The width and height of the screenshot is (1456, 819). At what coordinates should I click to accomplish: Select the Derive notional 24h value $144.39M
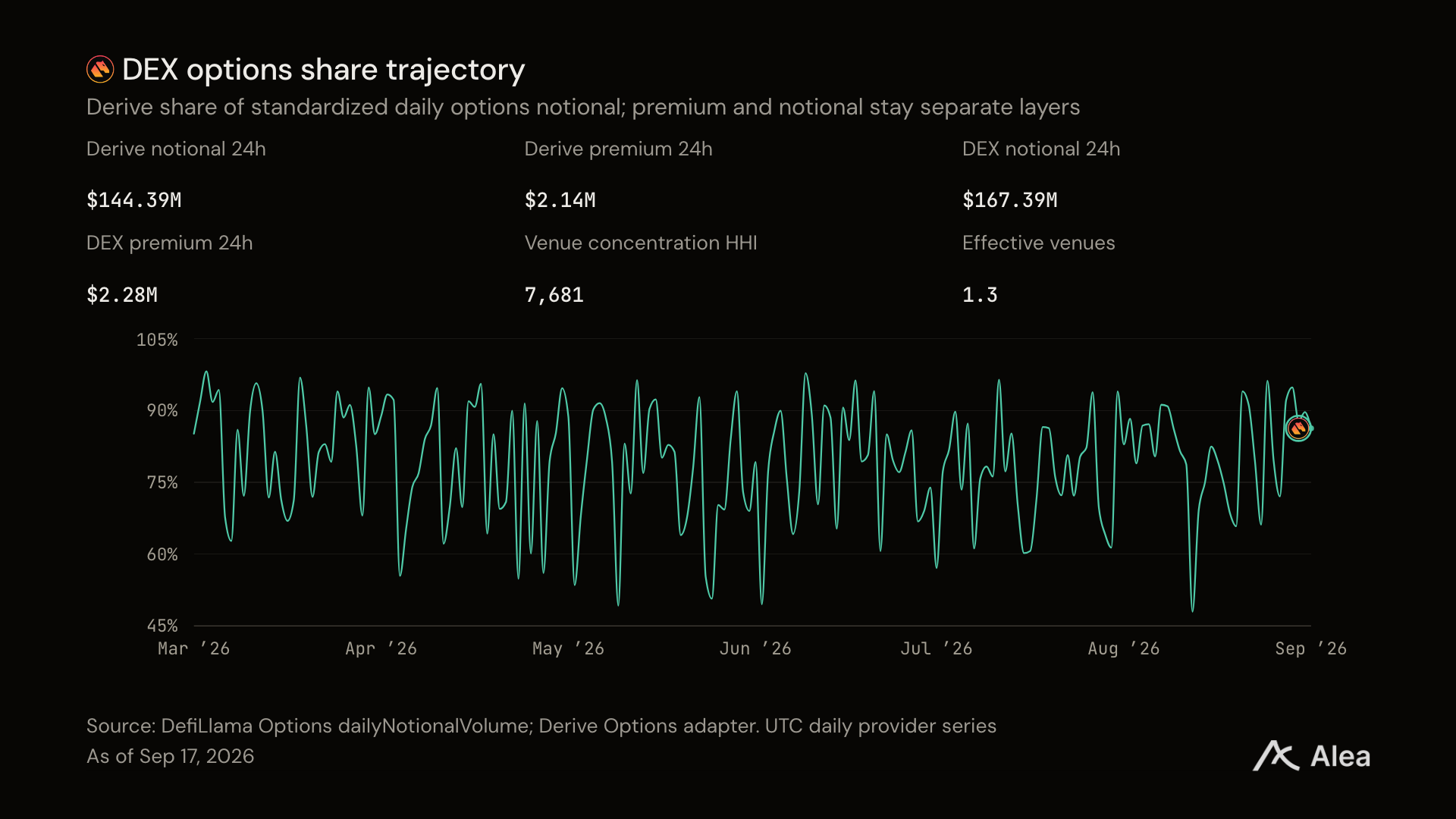[x=134, y=200]
